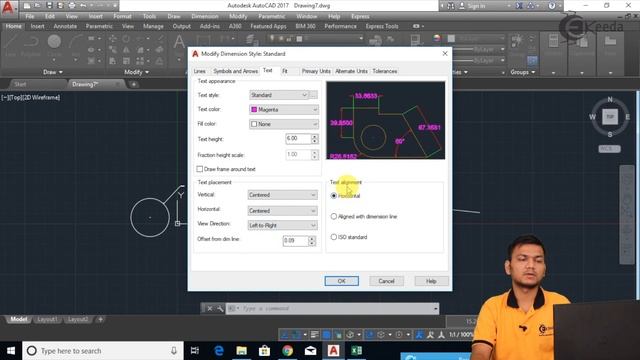Click the AutoCAD application menu logo
Image resolution: width=640 pixels, height=360 pixels.
(x=8, y=8)
